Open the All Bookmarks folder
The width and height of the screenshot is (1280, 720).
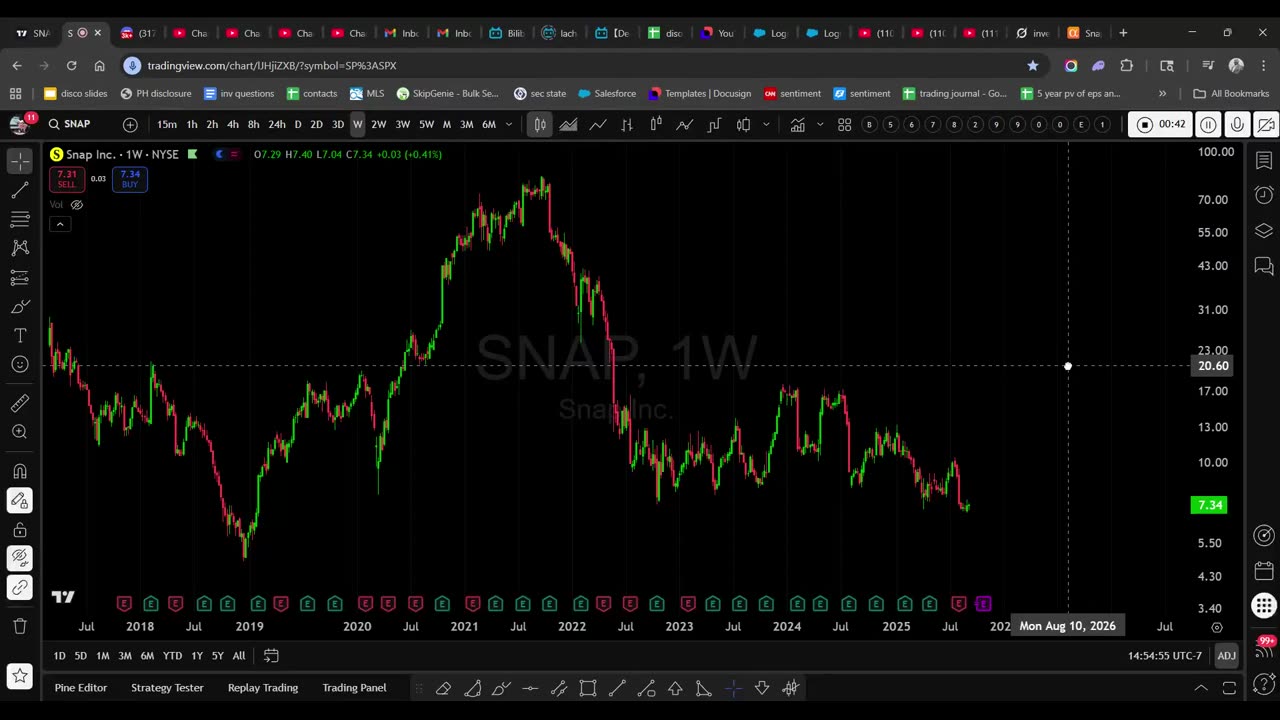pos(1231,93)
